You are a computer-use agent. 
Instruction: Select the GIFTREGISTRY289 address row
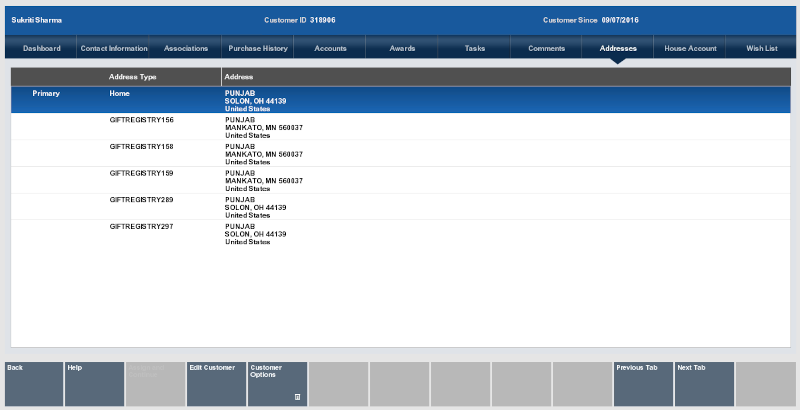pyautogui.click(x=401, y=207)
